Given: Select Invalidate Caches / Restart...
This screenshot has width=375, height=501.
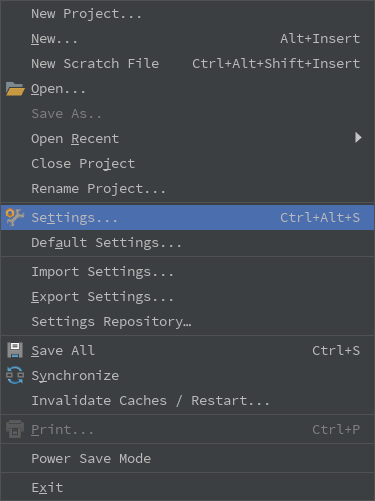Looking at the screenshot, I should pyautogui.click(x=187, y=400).
